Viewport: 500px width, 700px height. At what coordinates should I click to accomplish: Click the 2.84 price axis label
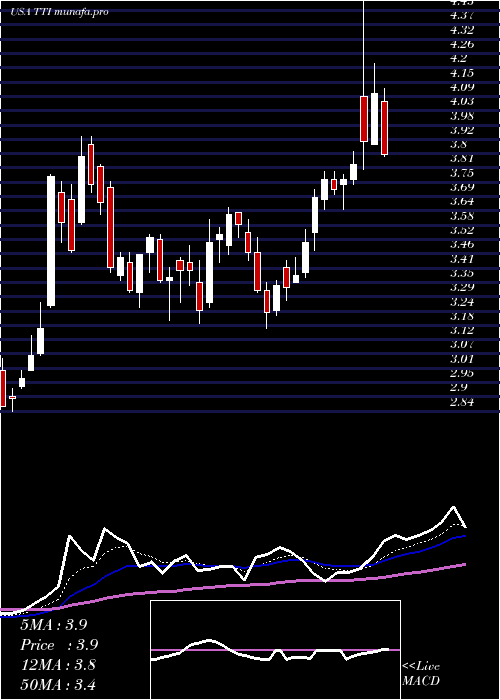point(463,402)
